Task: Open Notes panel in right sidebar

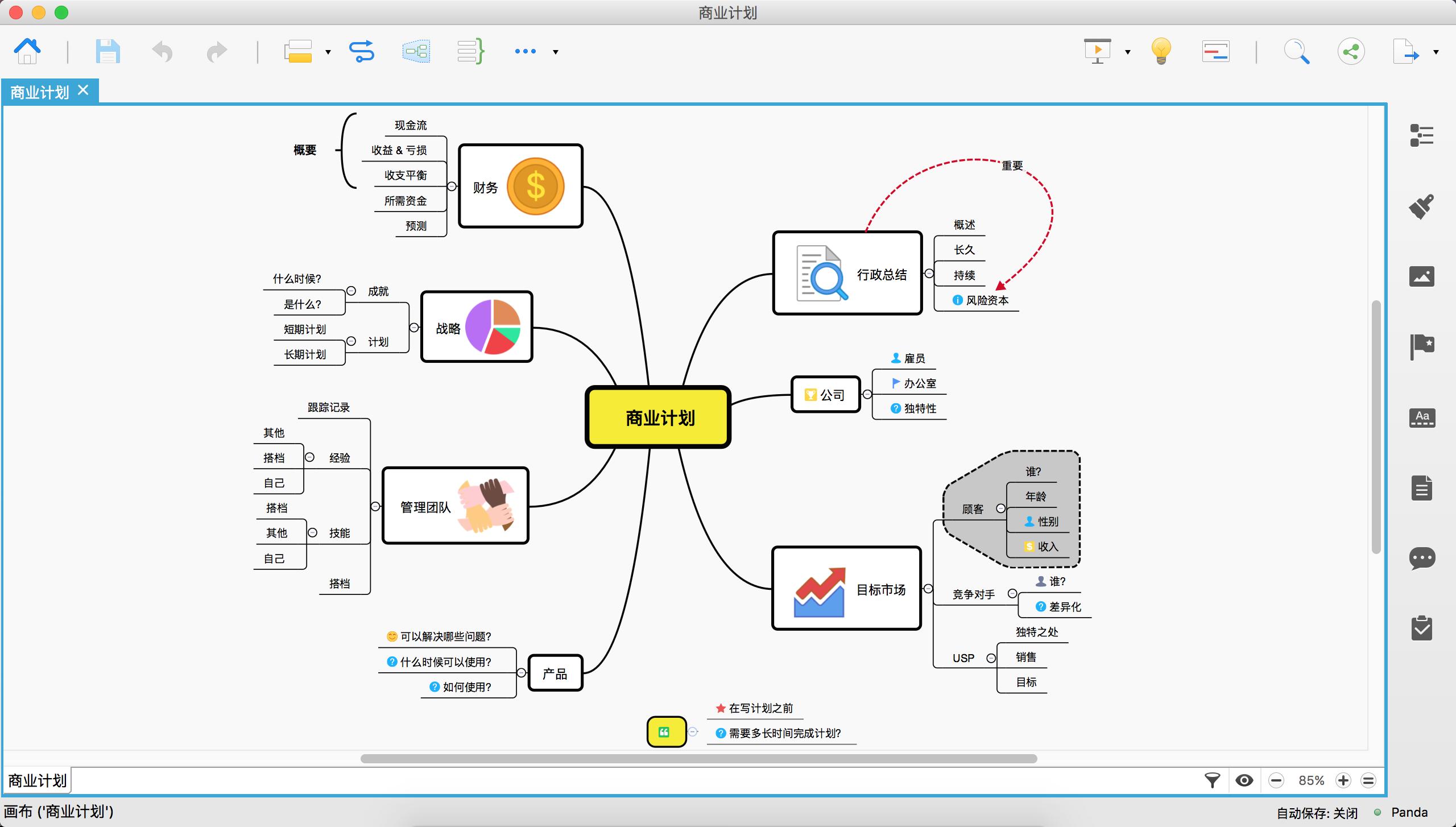Action: [x=1421, y=488]
